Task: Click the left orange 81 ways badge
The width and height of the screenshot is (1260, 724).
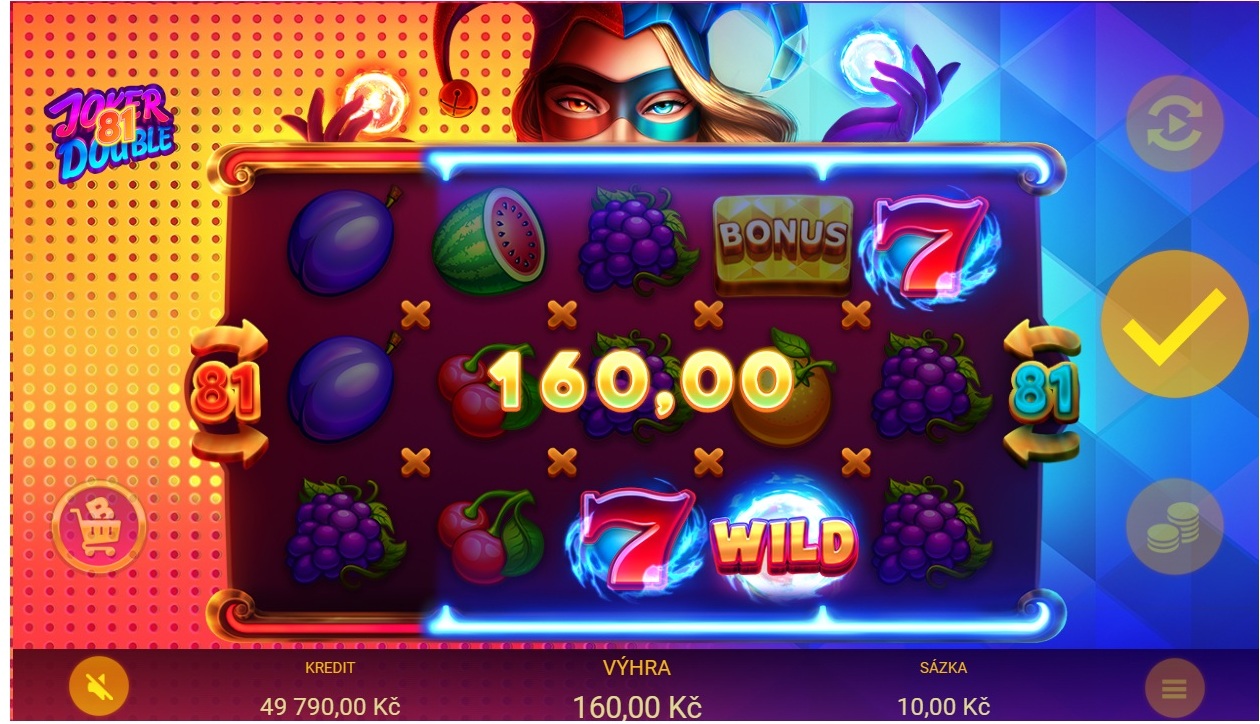Action: pyautogui.click(x=228, y=391)
